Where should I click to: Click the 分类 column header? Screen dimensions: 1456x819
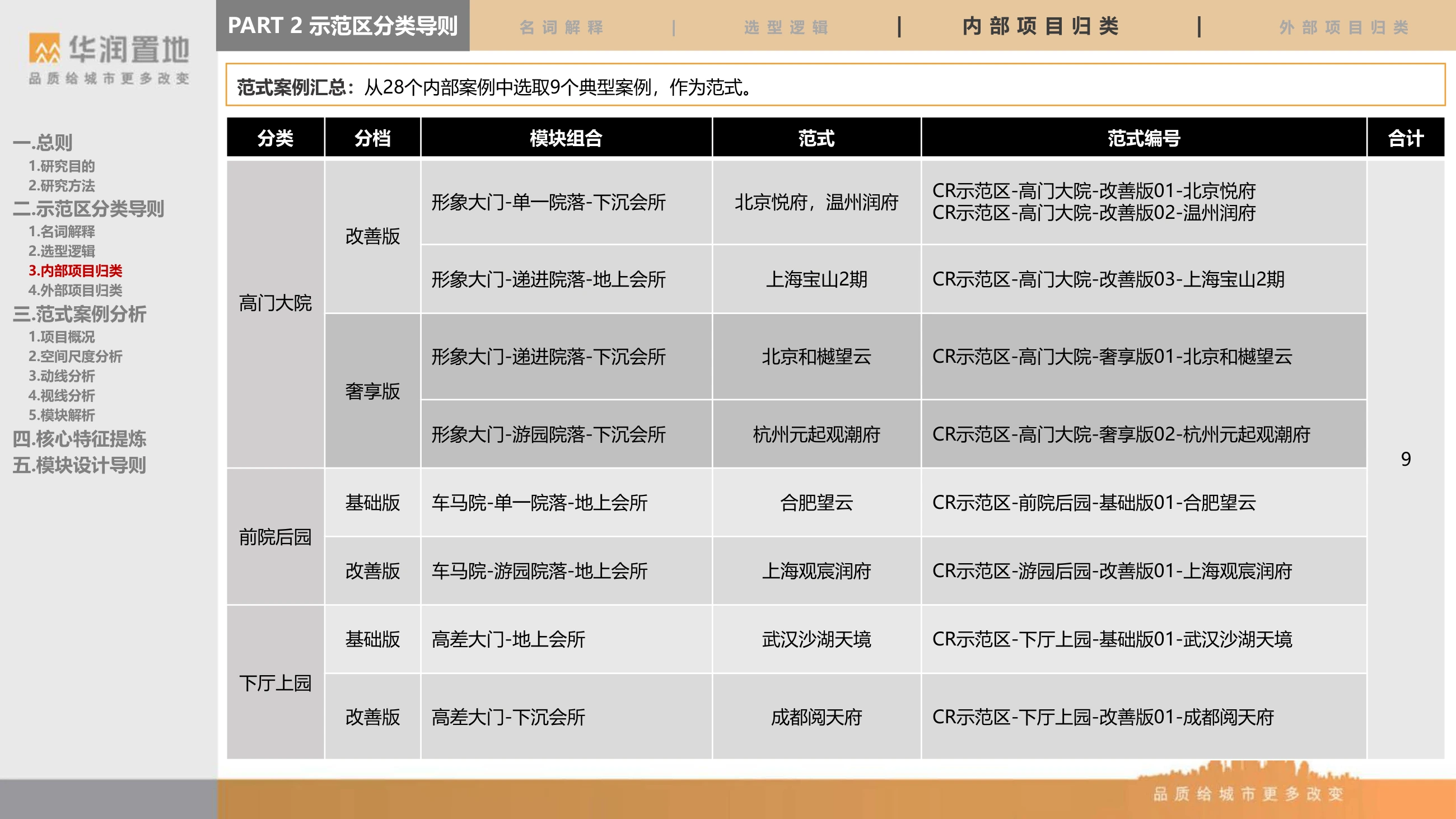pos(276,137)
